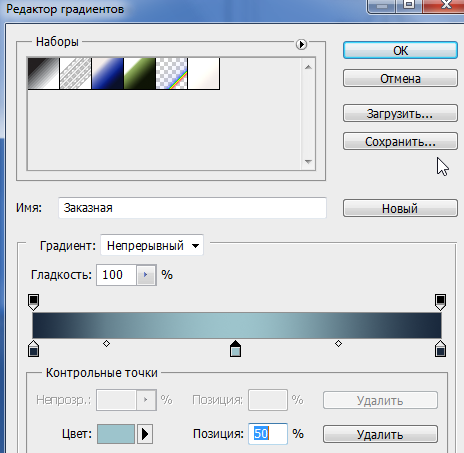Click the Имя field containing Заказная
This screenshot has width=464, height=453.
[192, 208]
